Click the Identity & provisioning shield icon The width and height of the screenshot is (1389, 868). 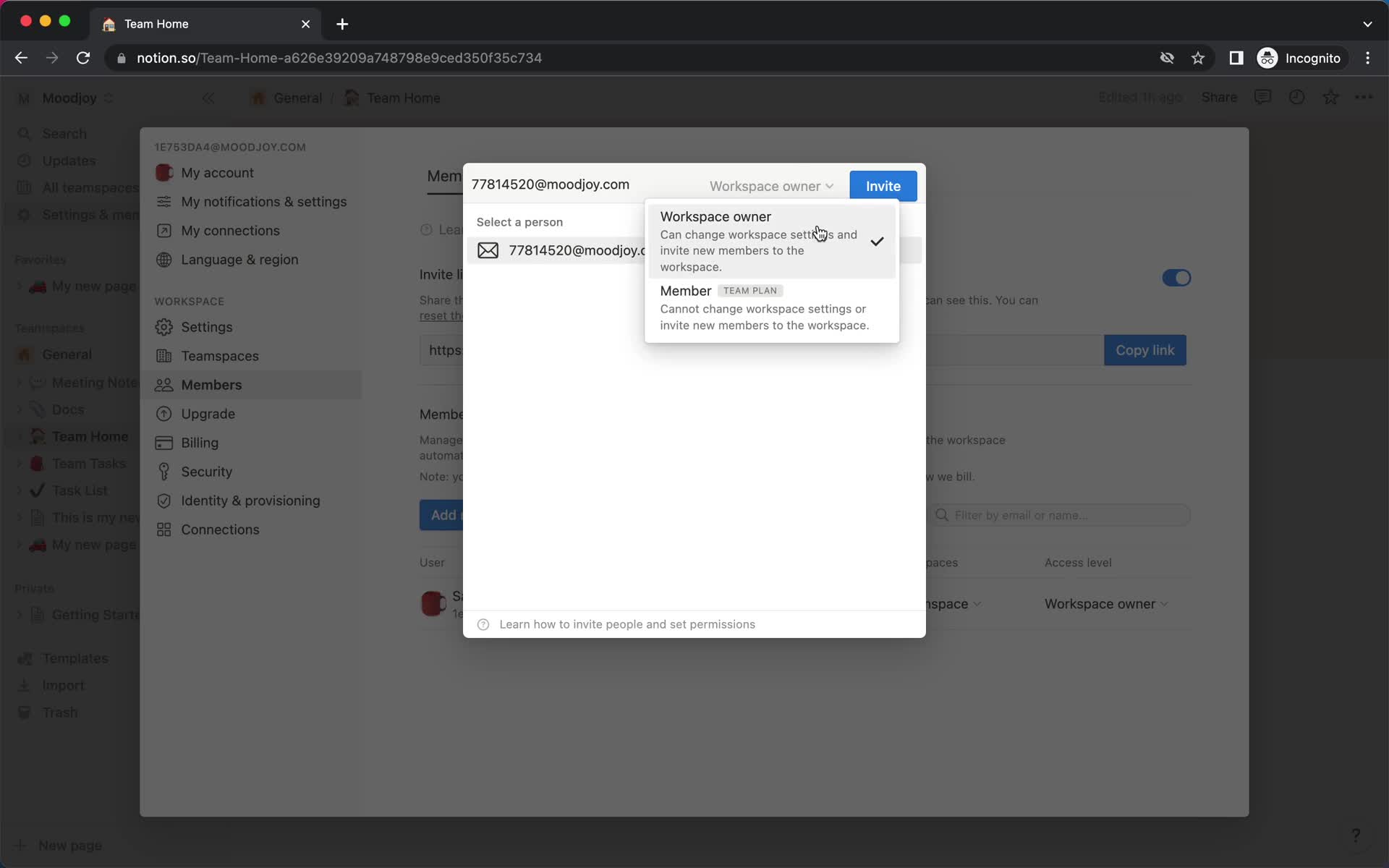coord(164,501)
